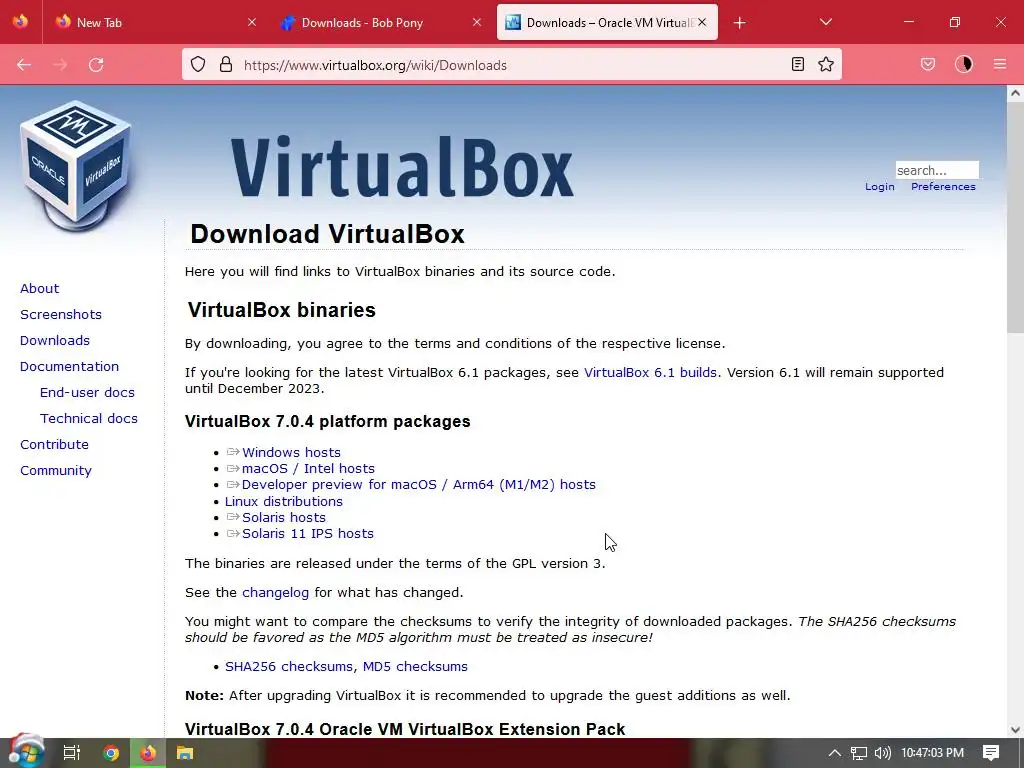Download the Windows hosts package
The image size is (1024, 768).
pyautogui.click(x=291, y=453)
